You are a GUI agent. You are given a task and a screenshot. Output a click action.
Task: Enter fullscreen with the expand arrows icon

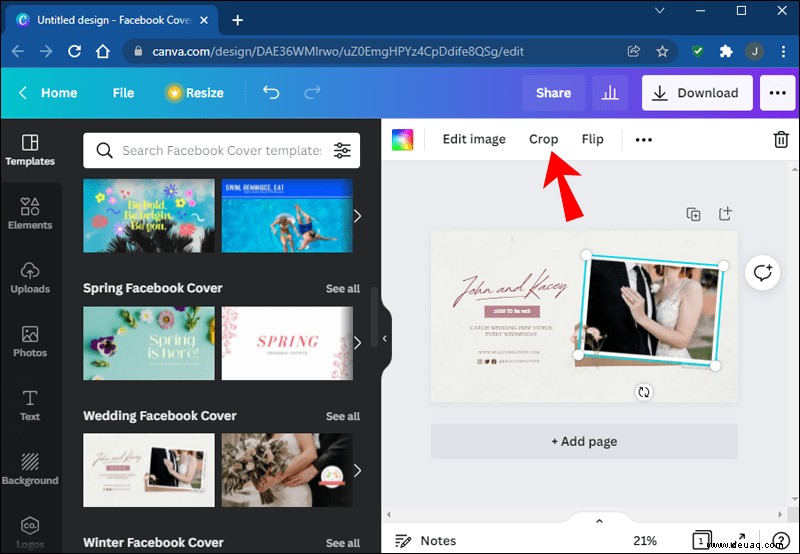740,538
